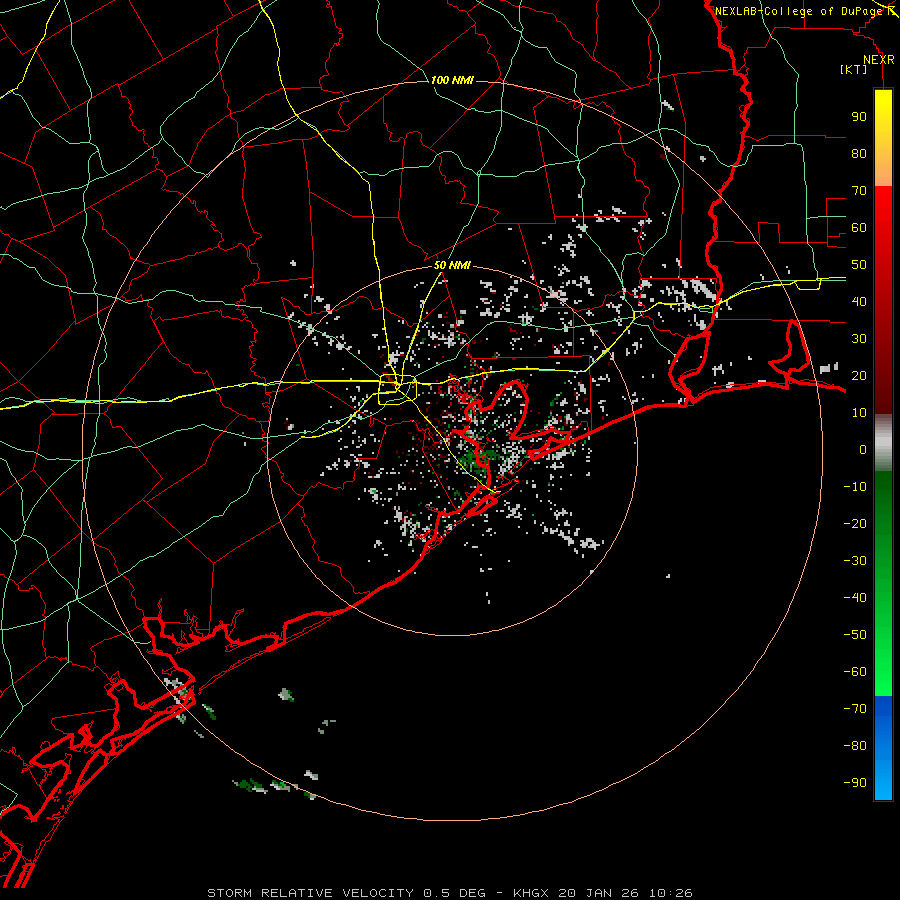Click the "50 NMI" range ring label
Viewport: 900px width, 900px height.
[452, 265]
